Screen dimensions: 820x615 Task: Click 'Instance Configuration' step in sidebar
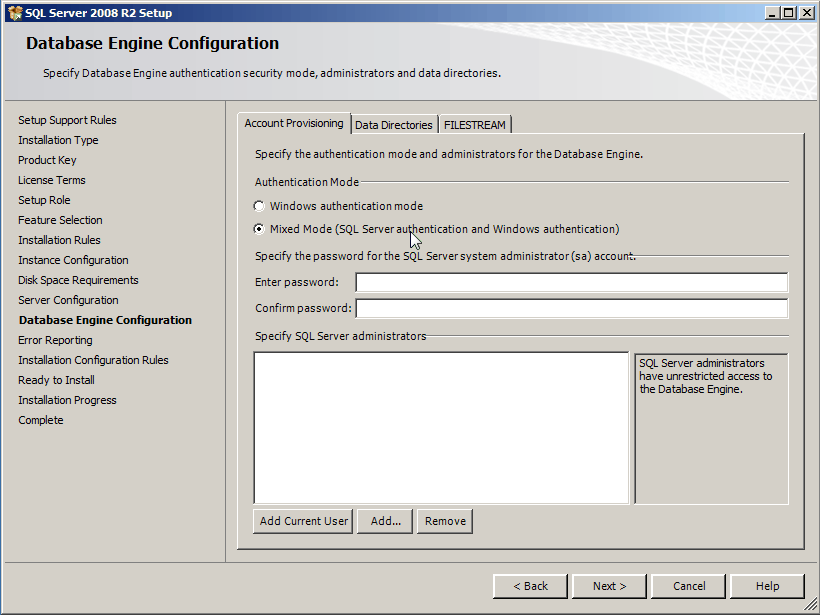[x=73, y=260]
